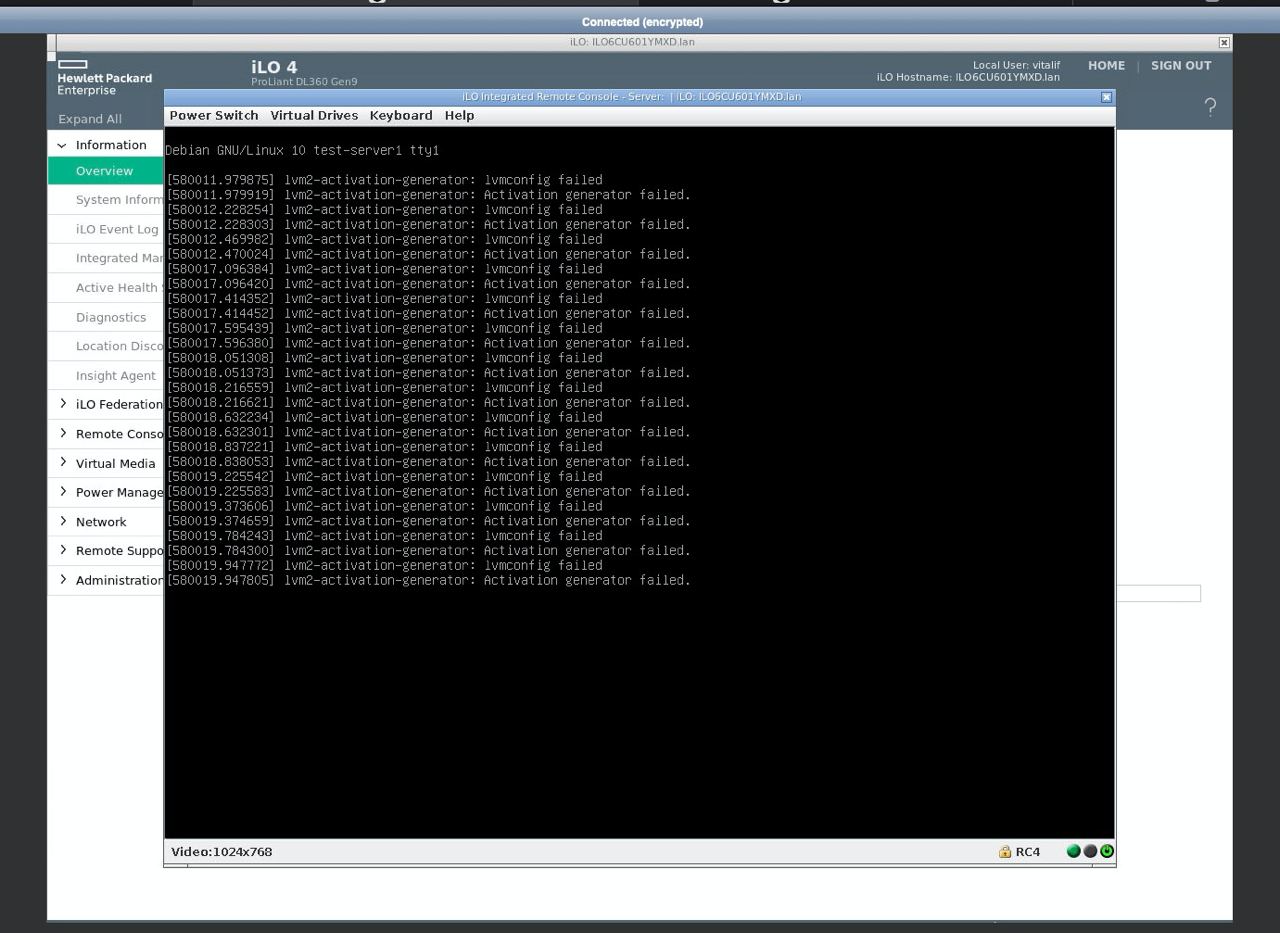This screenshot has width=1280, height=933.
Task: Click console line with timestamp 580011.979875
Action: 384,180
